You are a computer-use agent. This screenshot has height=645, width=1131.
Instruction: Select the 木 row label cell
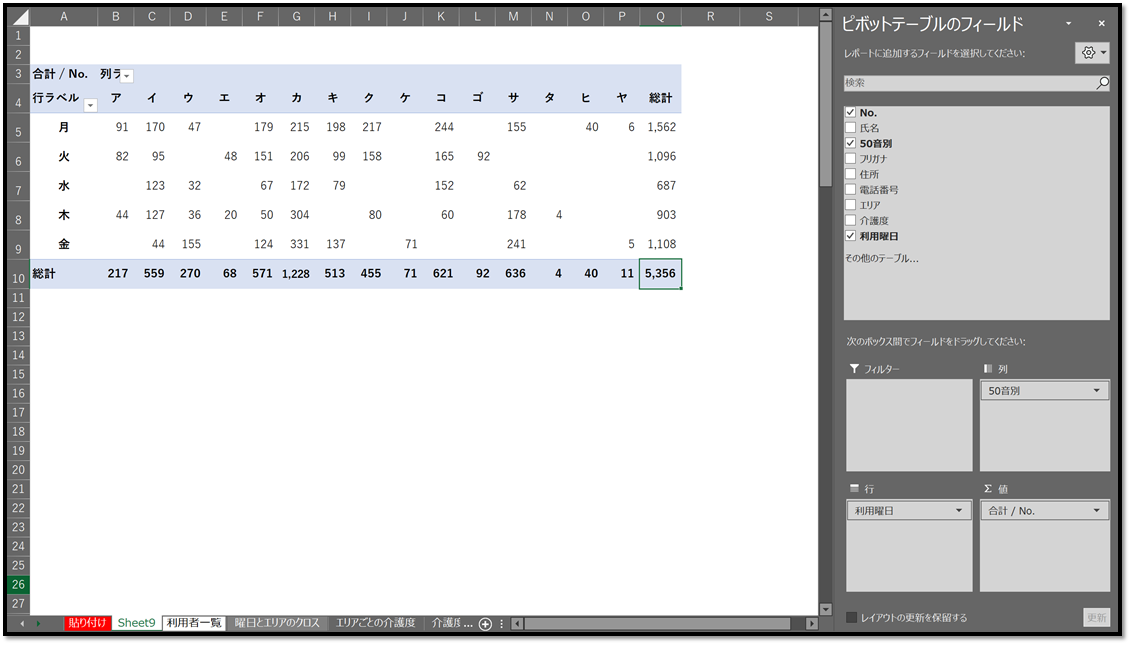point(63,215)
